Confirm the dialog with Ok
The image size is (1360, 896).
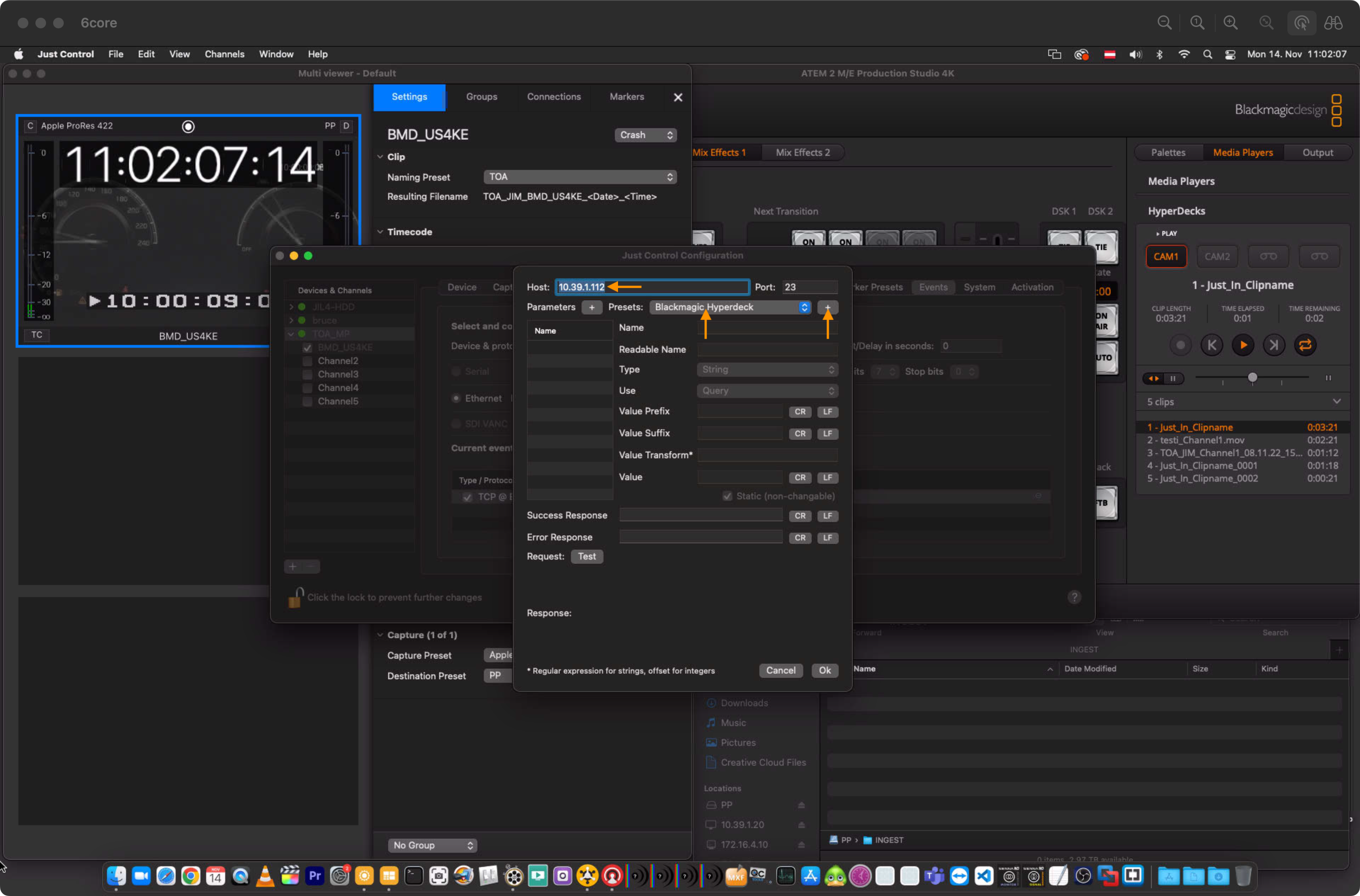pos(825,670)
